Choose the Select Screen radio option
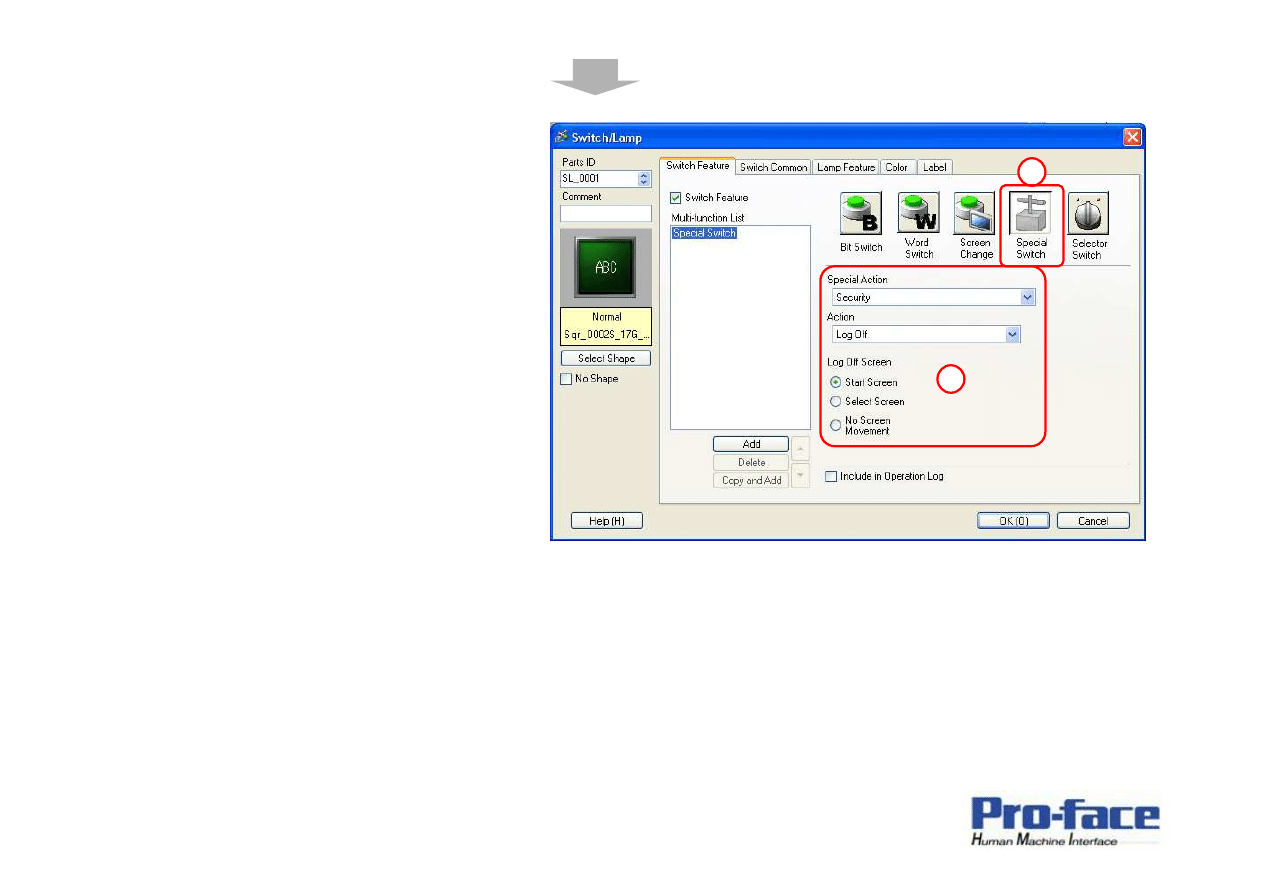 point(836,401)
